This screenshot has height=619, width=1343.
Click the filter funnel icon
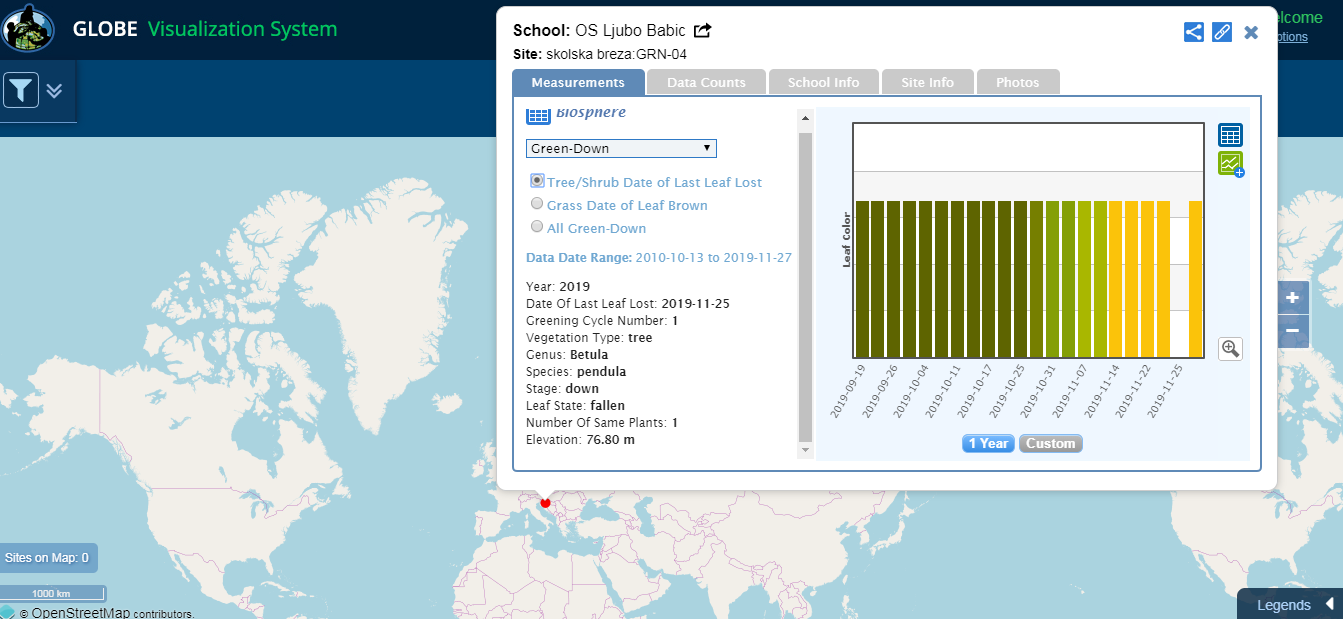pyautogui.click(x=21, y=90)
